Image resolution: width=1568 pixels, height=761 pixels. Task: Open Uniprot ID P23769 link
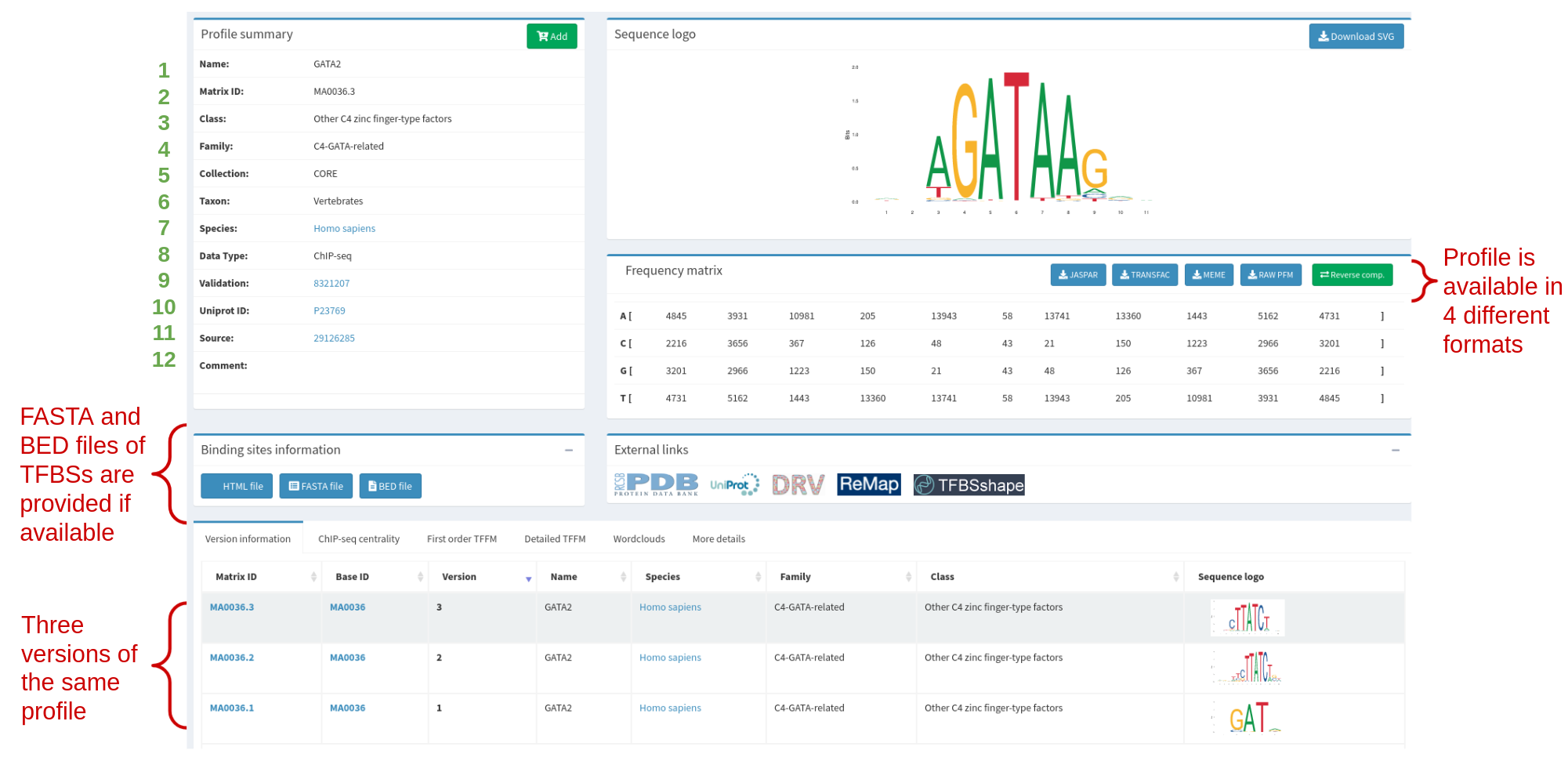329,311
